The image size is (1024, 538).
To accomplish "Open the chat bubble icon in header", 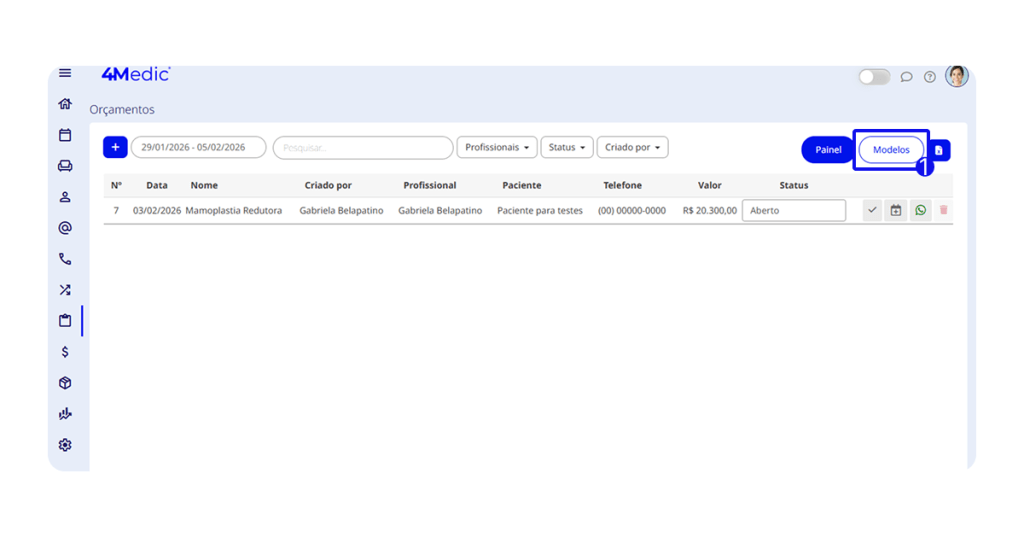I will point(906,77).
